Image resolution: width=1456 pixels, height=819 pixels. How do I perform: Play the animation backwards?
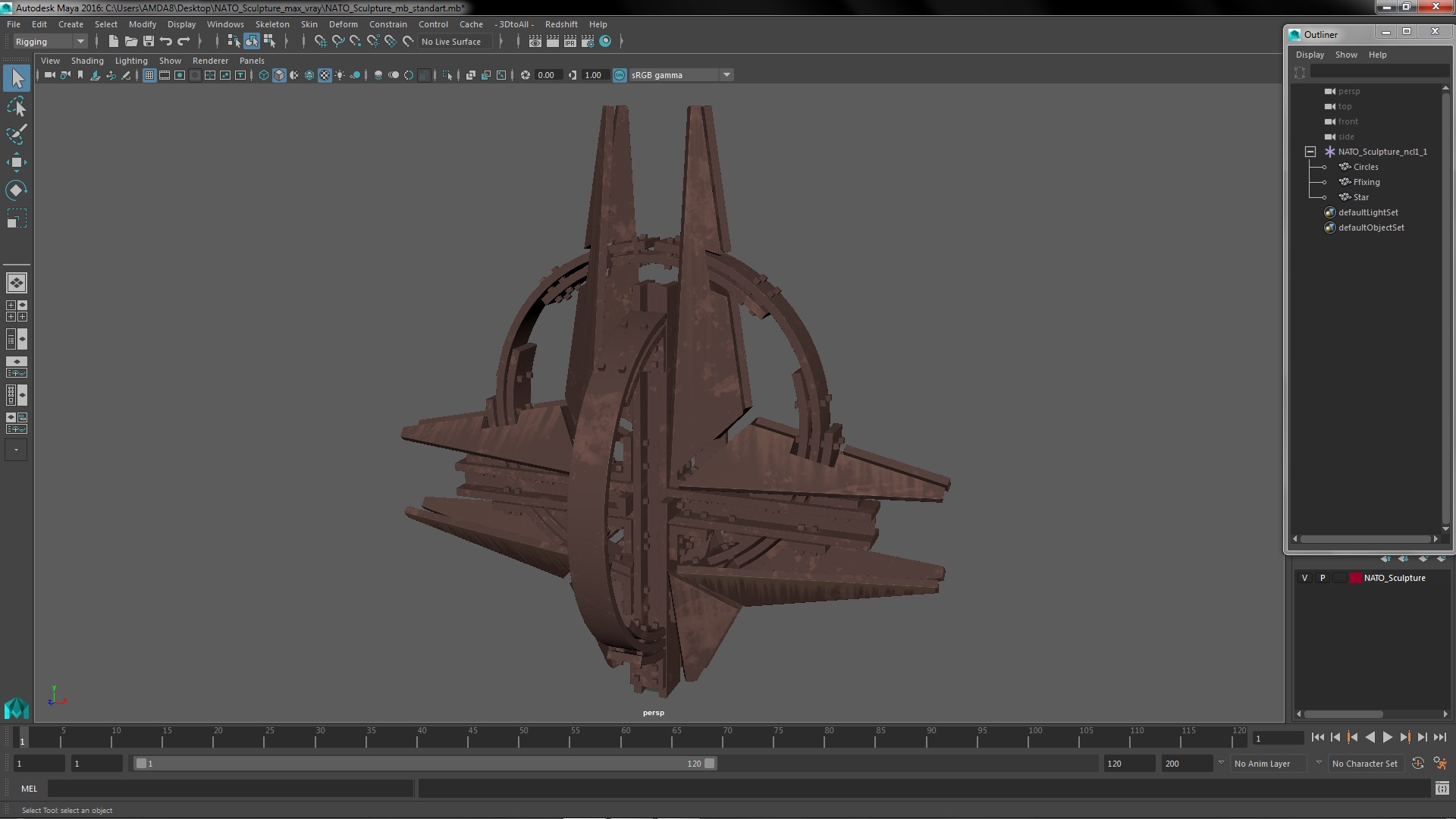[x=1370, y=737]
